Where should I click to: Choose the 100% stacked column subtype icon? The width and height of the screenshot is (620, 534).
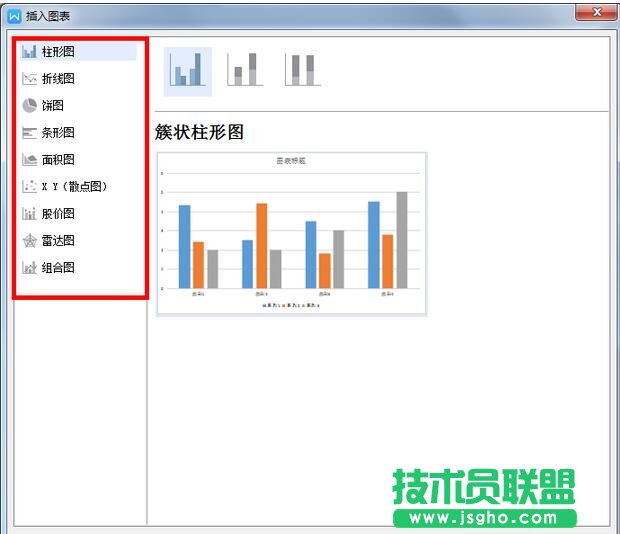[x=302, y=70]
